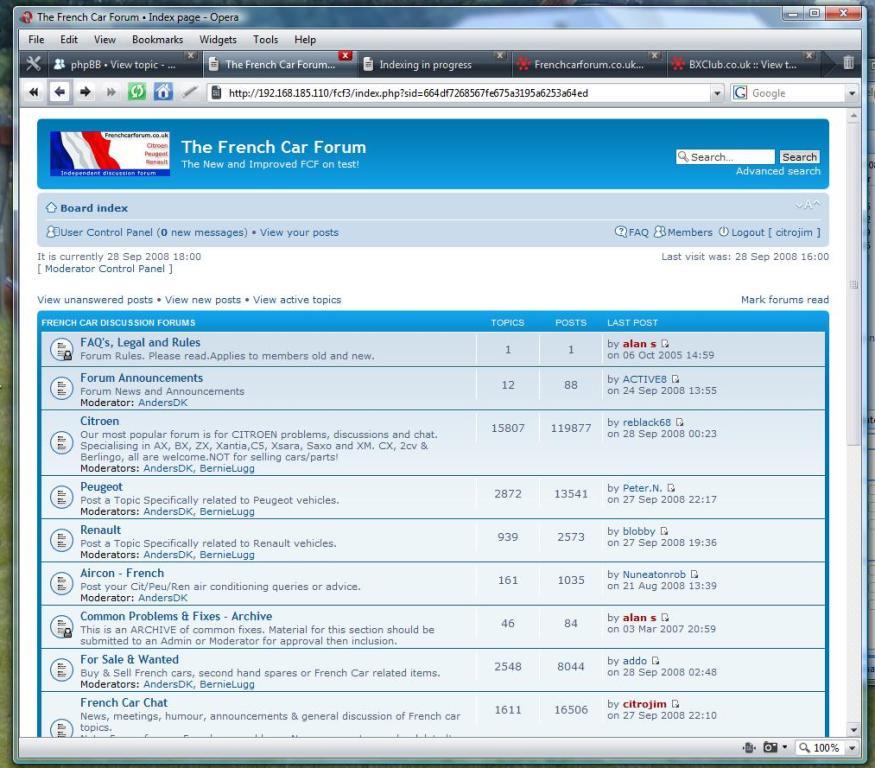Open the Home page icon
This screenshot has height=768, width=875.
coord(163,92)
